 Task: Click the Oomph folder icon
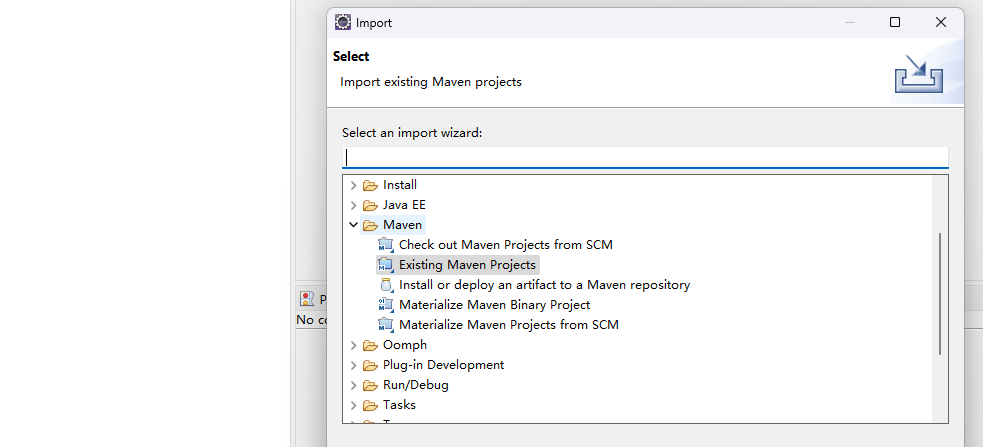(371, 345)
